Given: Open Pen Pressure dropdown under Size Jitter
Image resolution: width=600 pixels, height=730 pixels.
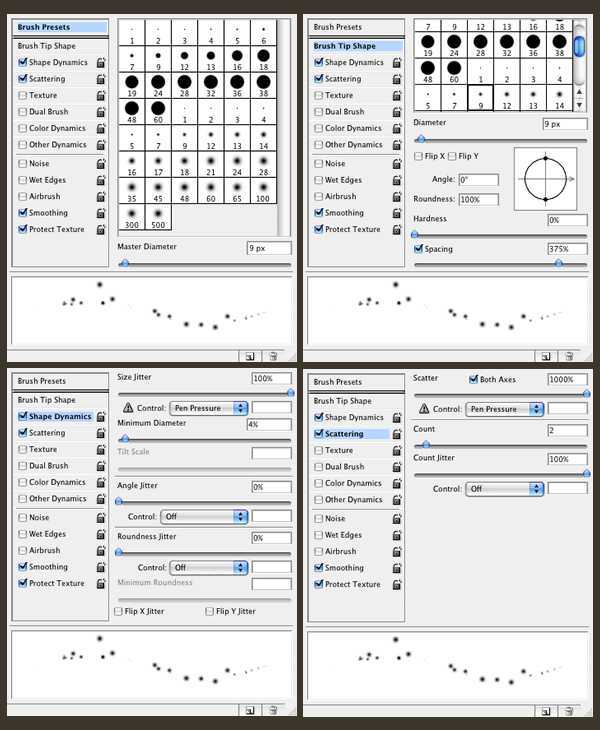Looking at the screenshot, I should (x=210, y=408).
